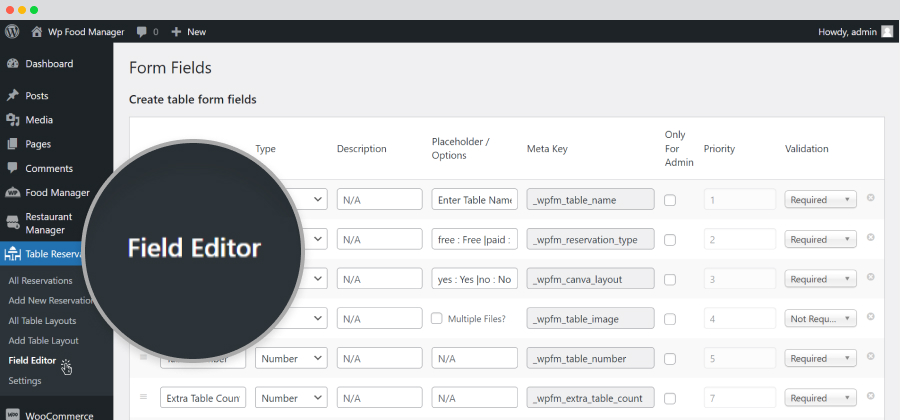
Task: Remove the _wpfm_reservation_type field row
Action: point(871,238)
